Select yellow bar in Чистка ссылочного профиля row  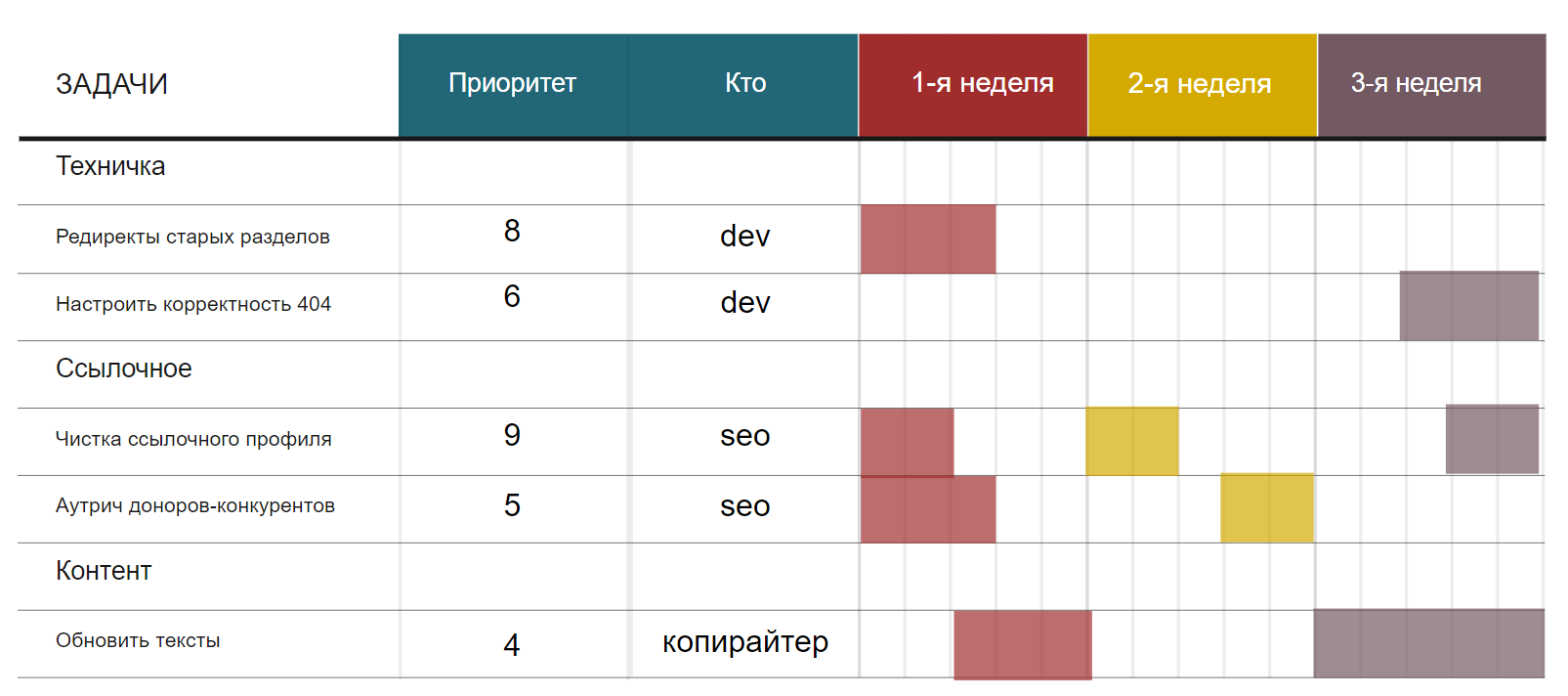1132,441
